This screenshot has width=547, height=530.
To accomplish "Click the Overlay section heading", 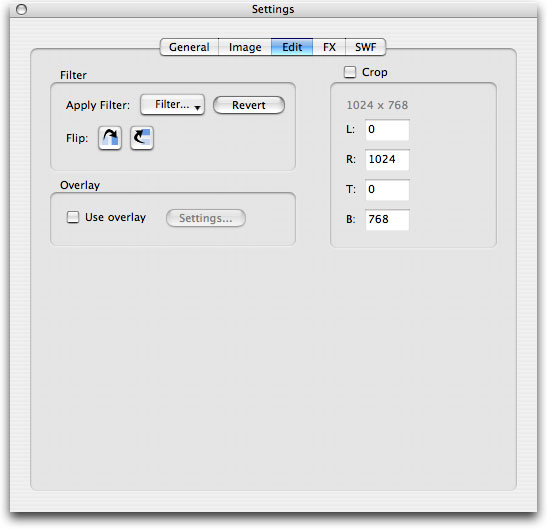I will coord(80,185).
